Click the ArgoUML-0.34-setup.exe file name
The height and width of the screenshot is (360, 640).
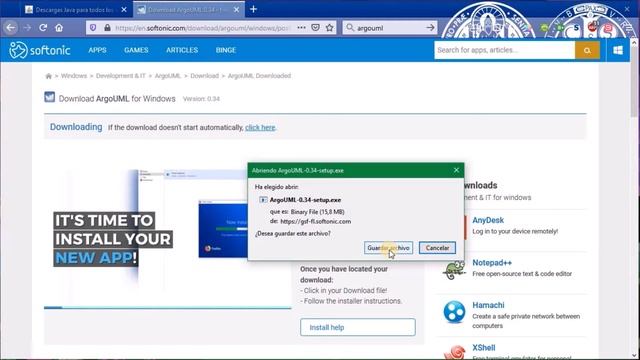pyautogui.click(x=305, y=200)
